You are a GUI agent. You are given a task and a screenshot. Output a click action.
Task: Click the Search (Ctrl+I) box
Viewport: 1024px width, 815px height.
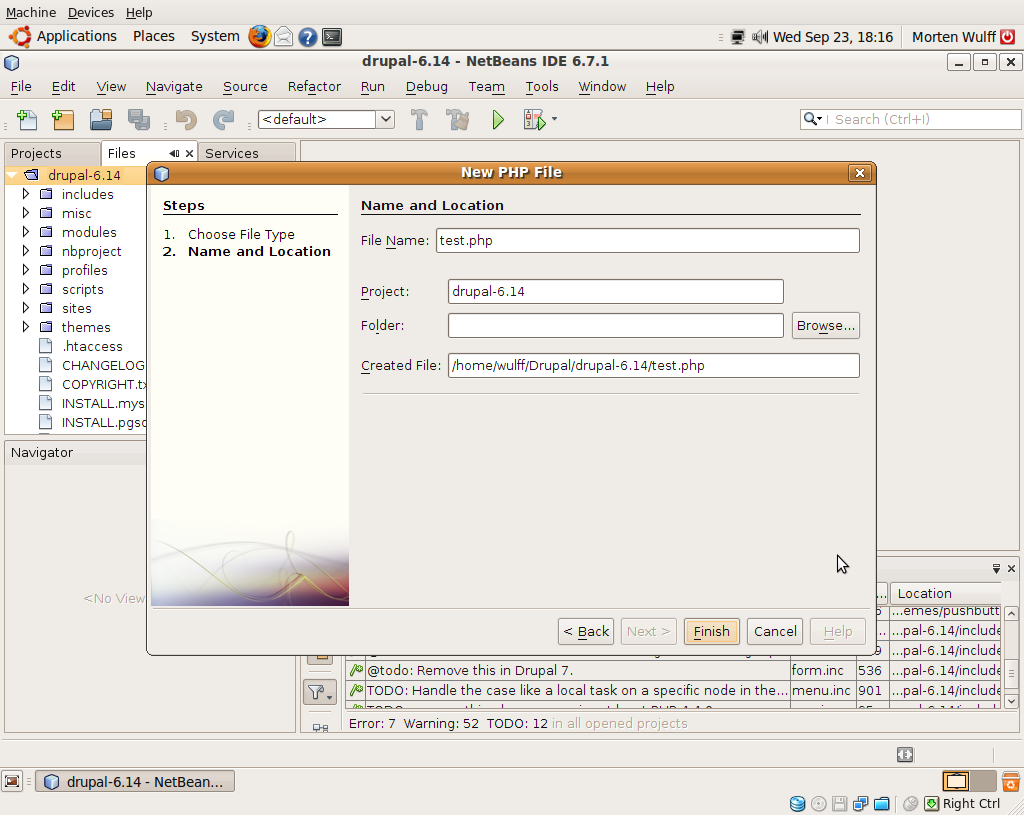[x=910, y=119]
